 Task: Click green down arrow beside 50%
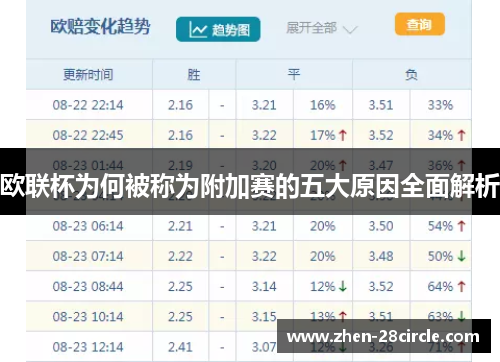[x=462, y=256]
